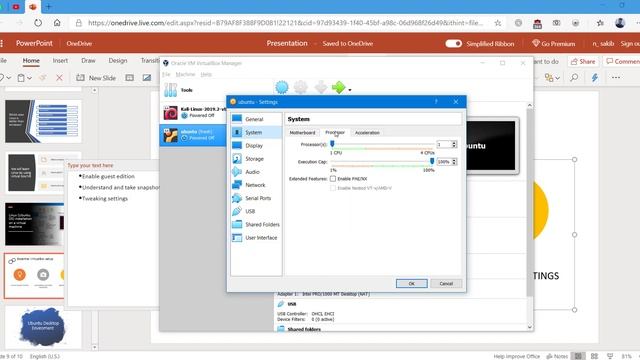Open PowerPoint Design ribbon tab

[x=118, y=60]
